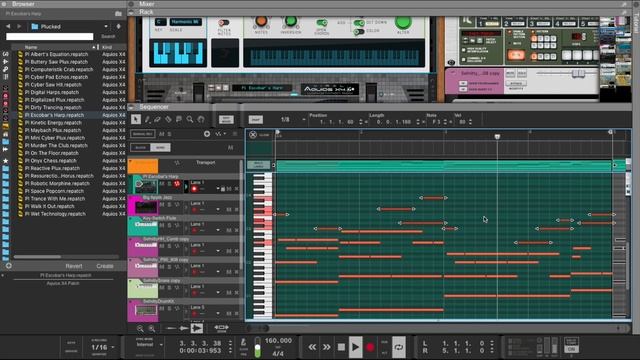640x360 pixels.
Task: Click the Edit Mode button in sequencer toolbar
Action: coord(226,120)
